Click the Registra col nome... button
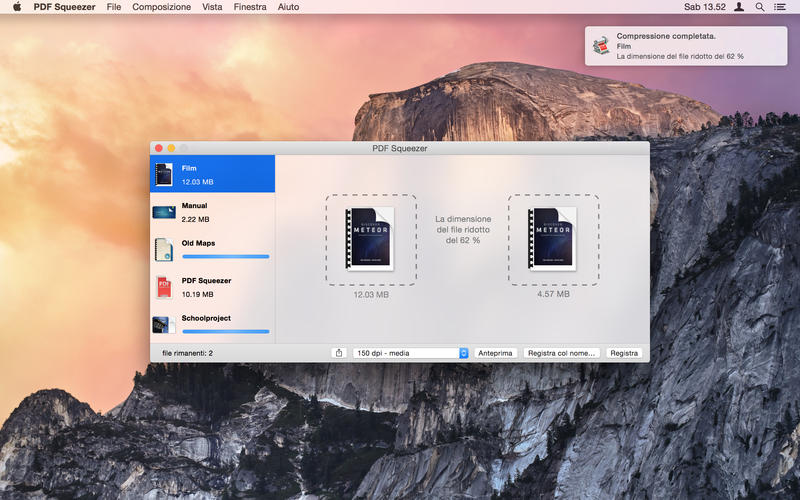Screen dimensions: 800x500 coord(562,353)
